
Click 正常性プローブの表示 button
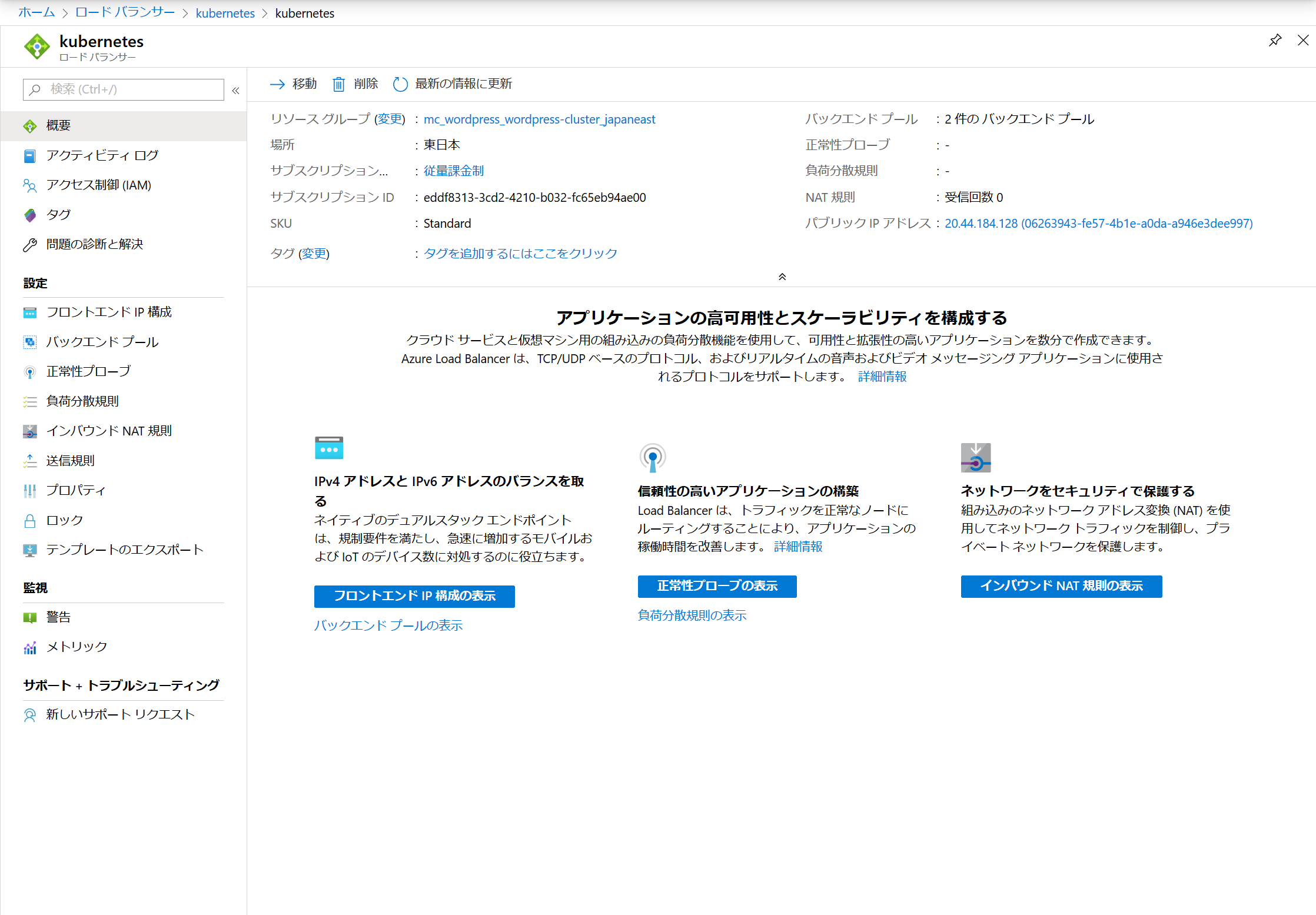(717, 586)
